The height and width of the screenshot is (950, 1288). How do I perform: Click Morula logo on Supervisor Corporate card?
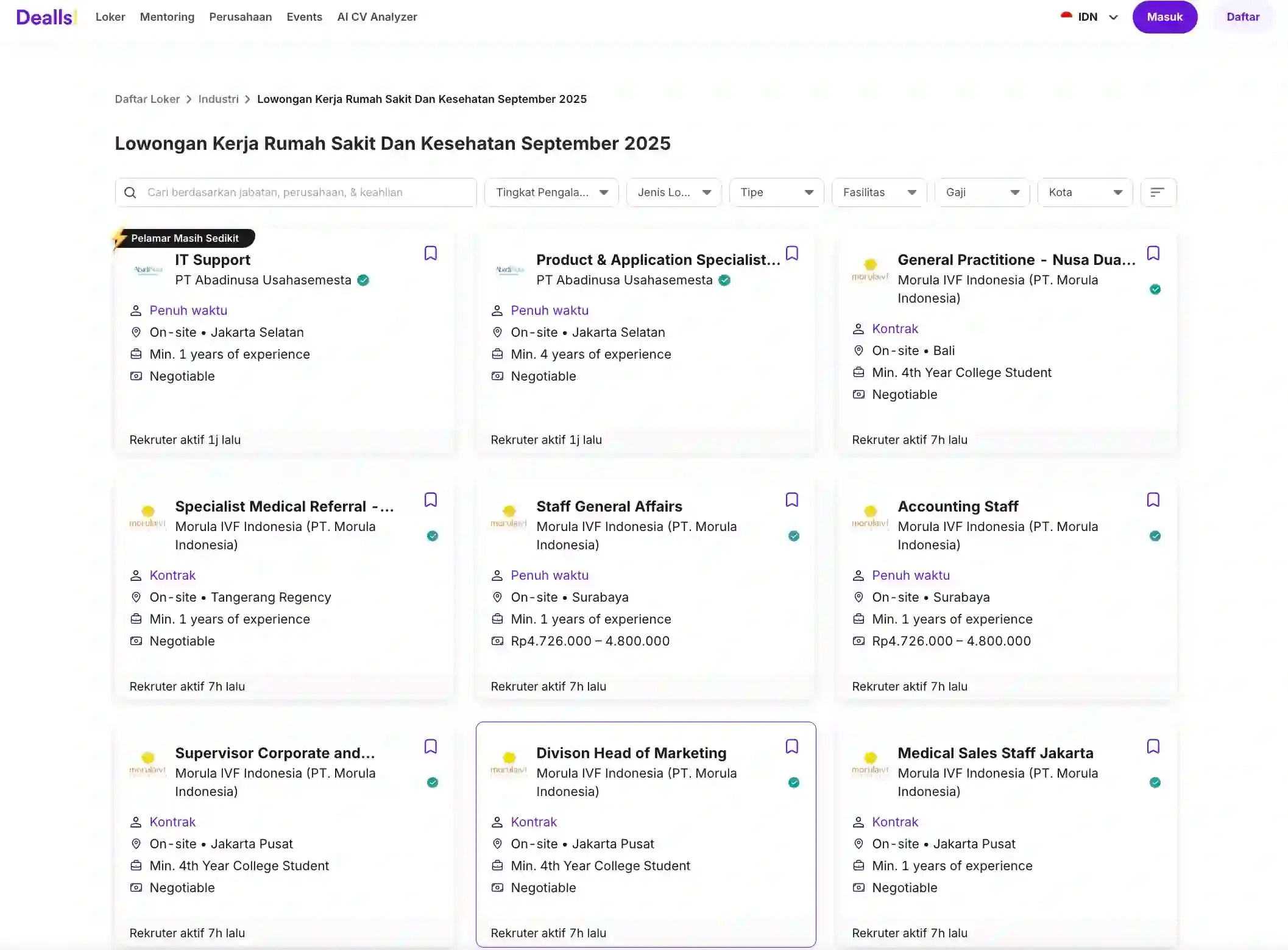point(148,763)
